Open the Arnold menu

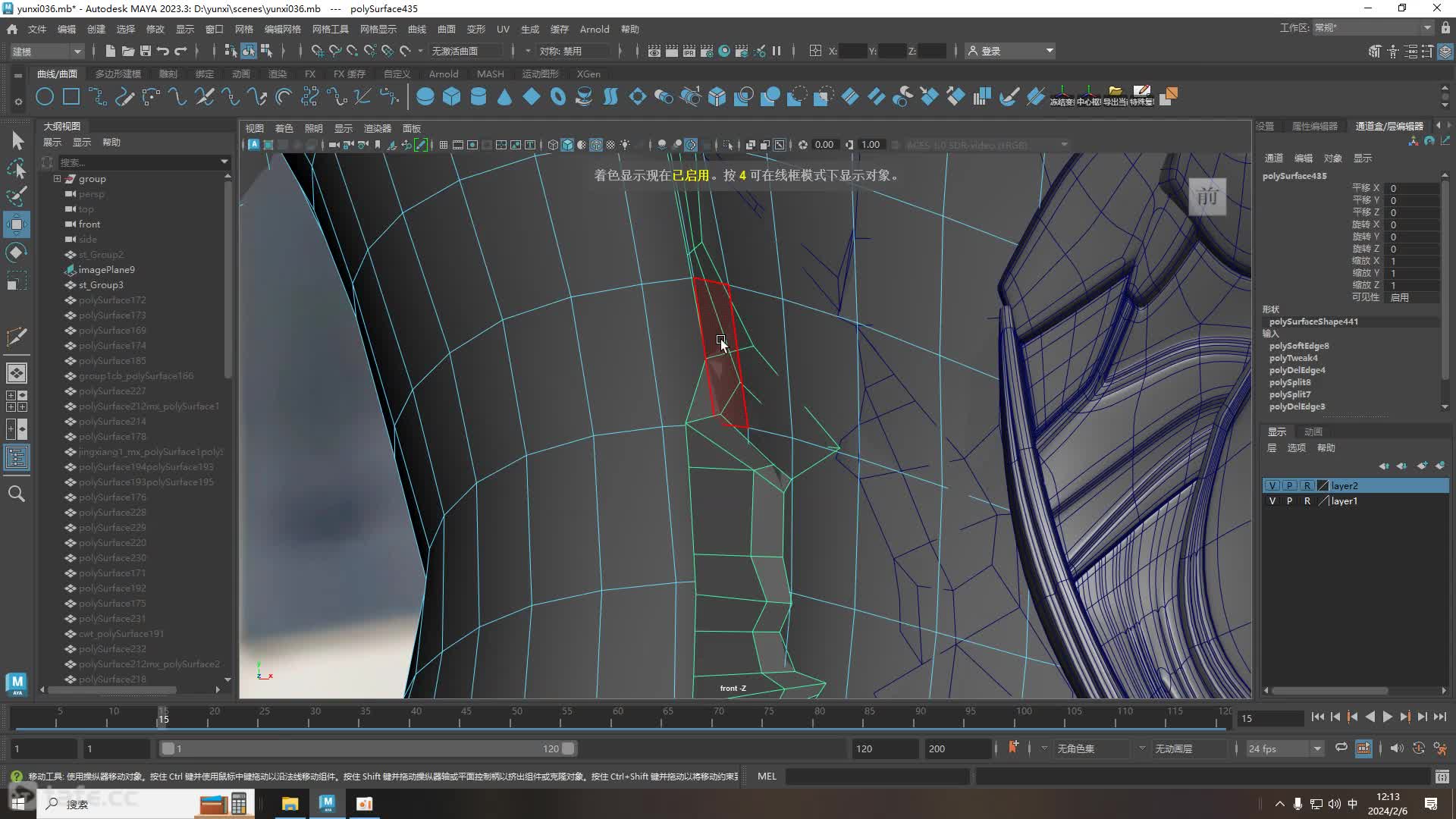pos(595,29)
